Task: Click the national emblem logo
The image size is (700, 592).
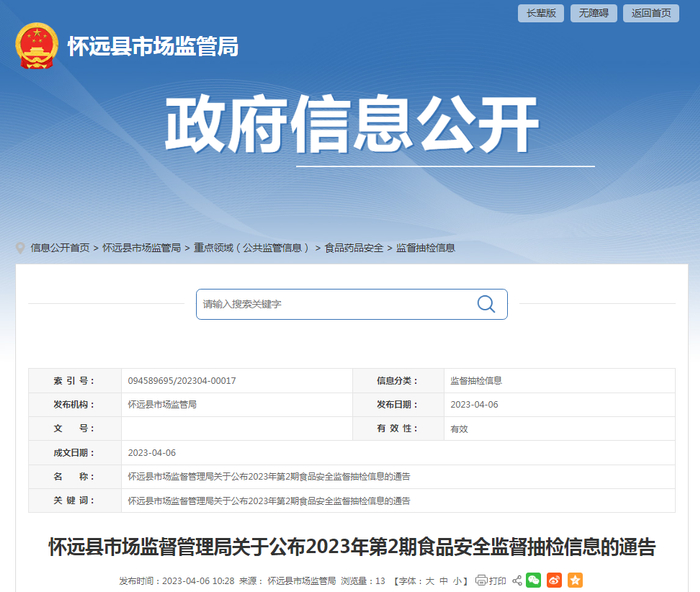Action: click(x=37, y=46)
